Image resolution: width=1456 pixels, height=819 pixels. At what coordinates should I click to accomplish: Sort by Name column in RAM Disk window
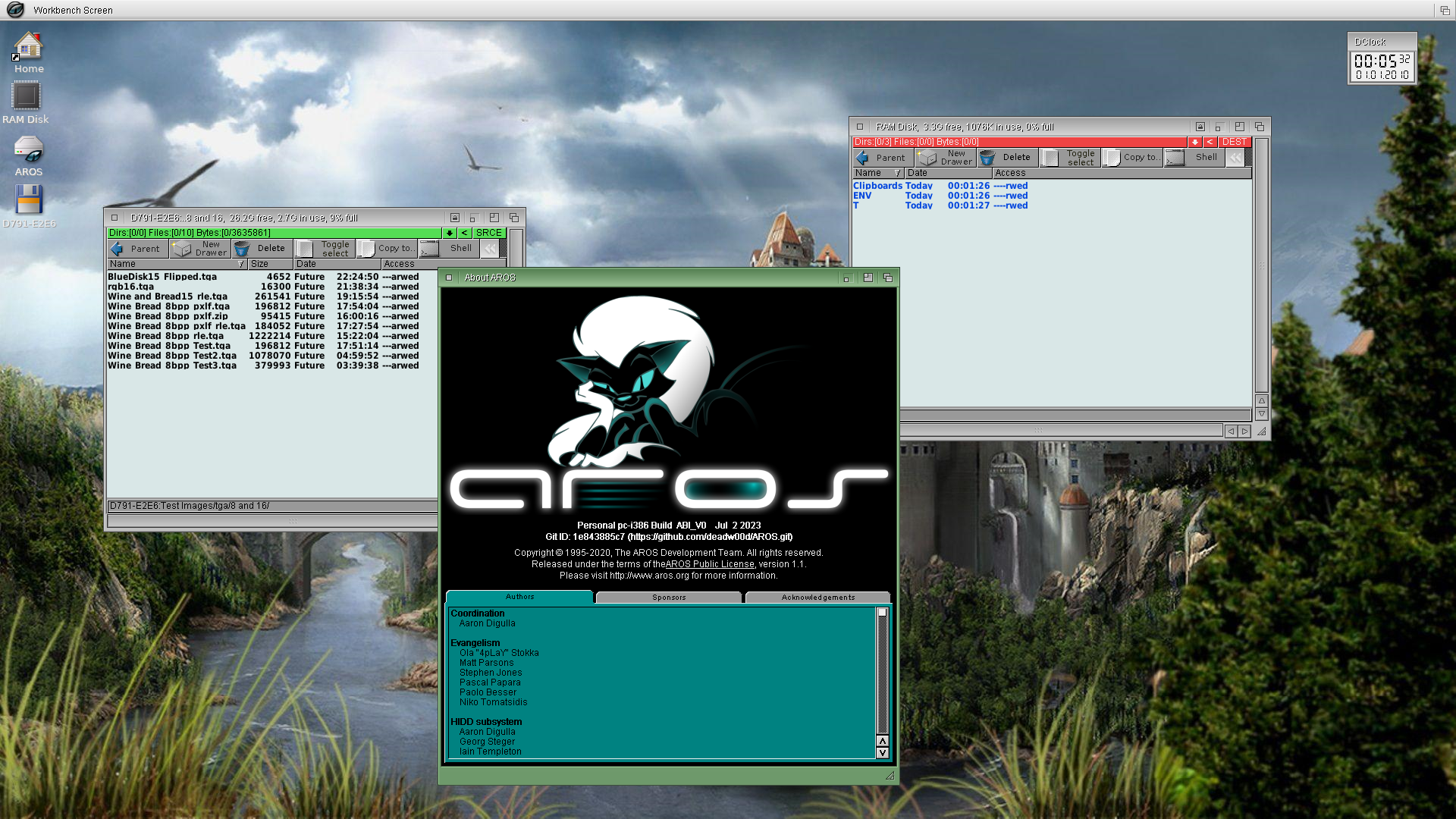tap(878, 173)
